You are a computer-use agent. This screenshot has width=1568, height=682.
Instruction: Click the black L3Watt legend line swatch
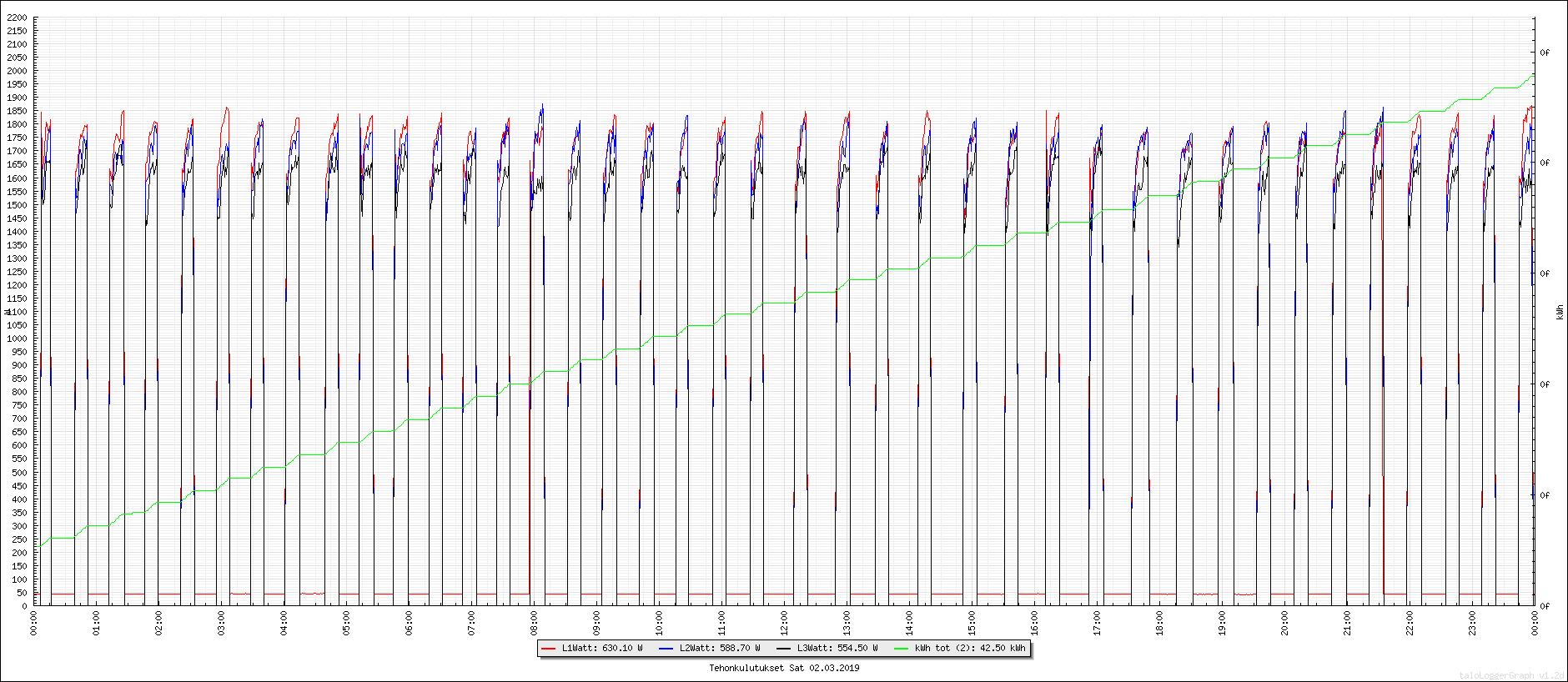pos(783,648)
